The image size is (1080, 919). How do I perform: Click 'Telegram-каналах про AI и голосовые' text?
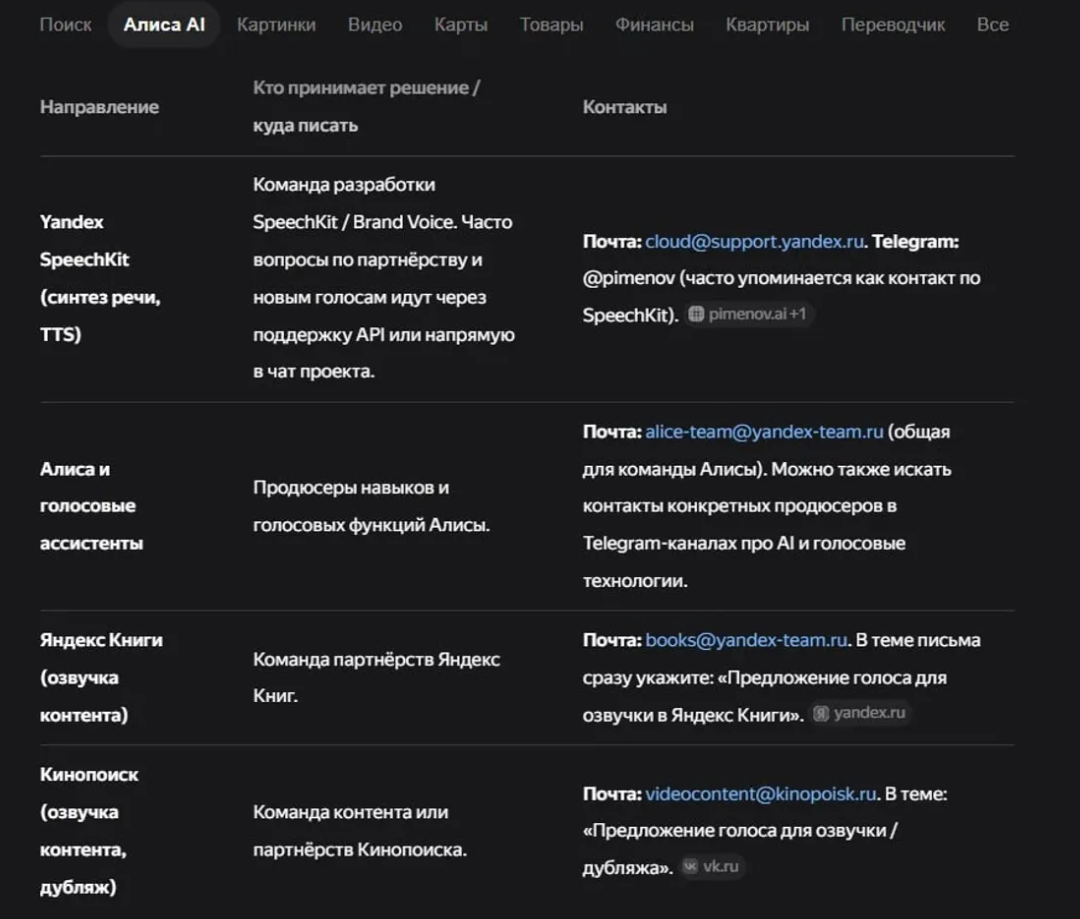coord(744,544)
